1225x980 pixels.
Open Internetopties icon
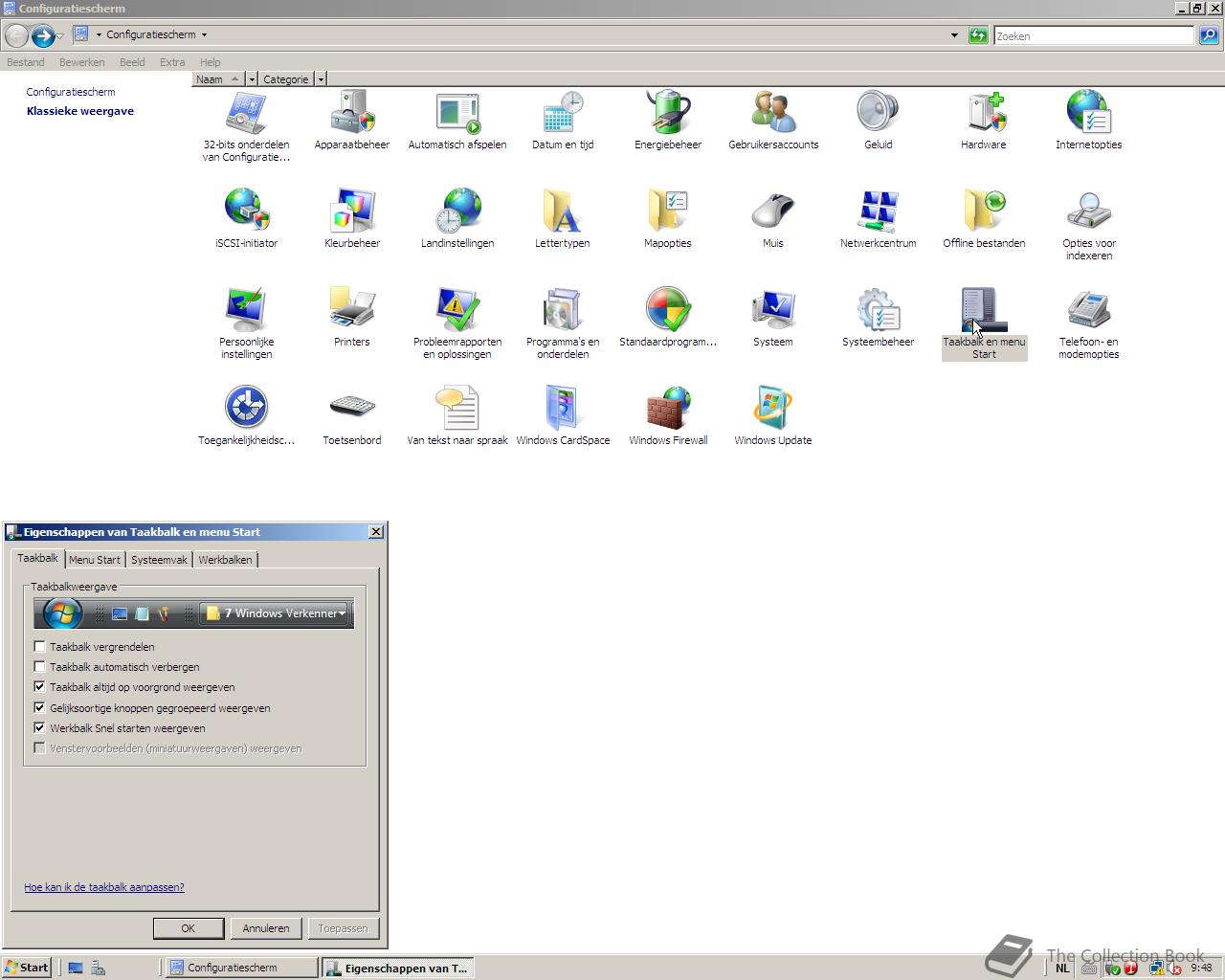click(1089, 113)
